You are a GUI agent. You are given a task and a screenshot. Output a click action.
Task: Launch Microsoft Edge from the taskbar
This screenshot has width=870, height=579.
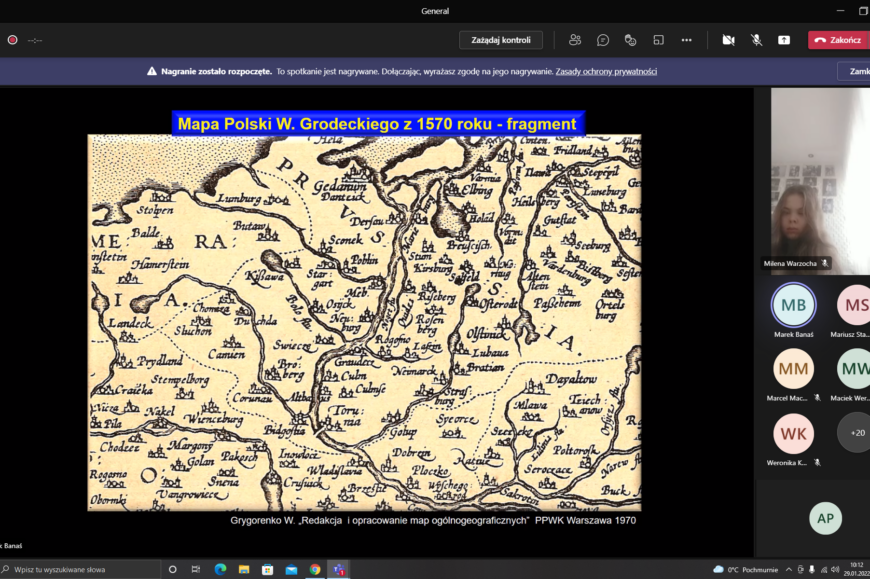tap(220, 570)
